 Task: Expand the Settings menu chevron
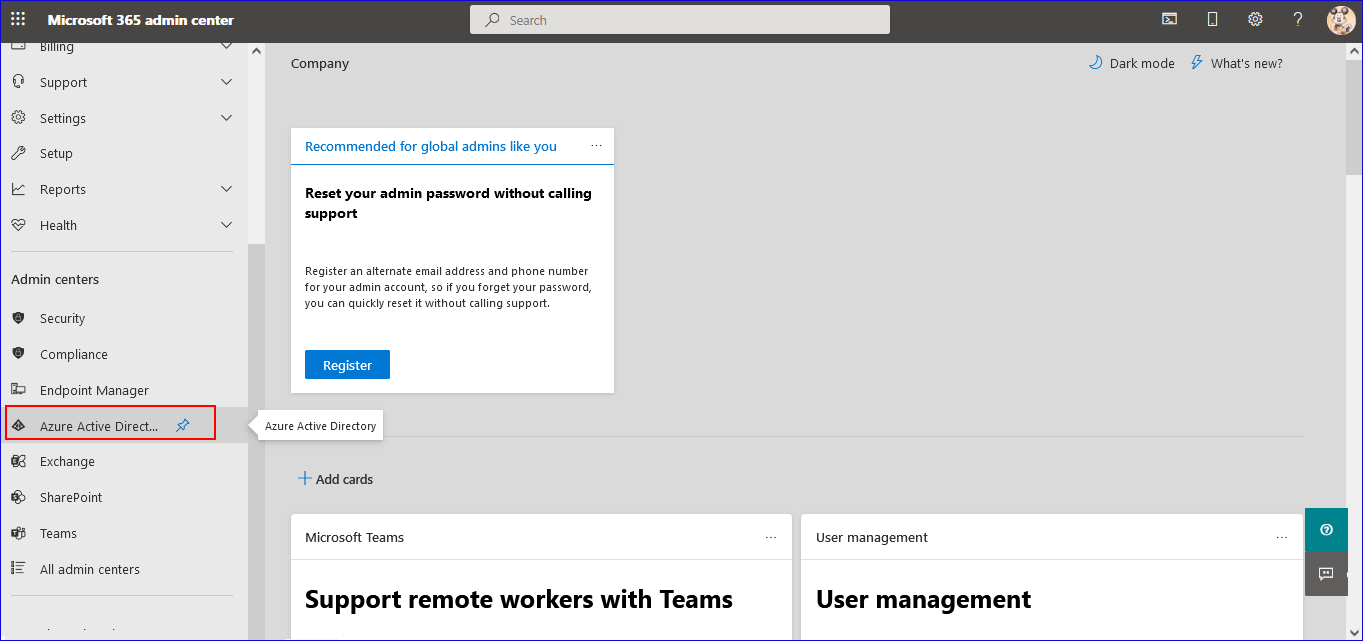tap(226, 118)
